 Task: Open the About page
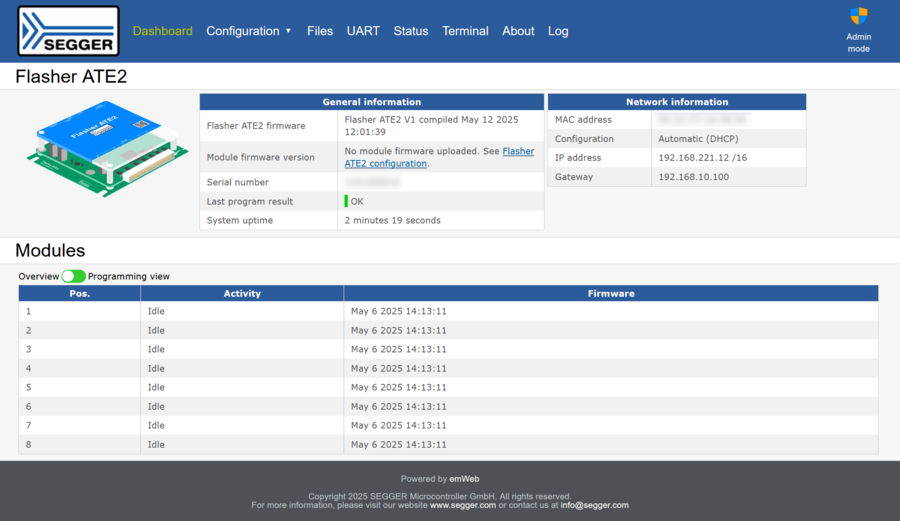[518, 31]
